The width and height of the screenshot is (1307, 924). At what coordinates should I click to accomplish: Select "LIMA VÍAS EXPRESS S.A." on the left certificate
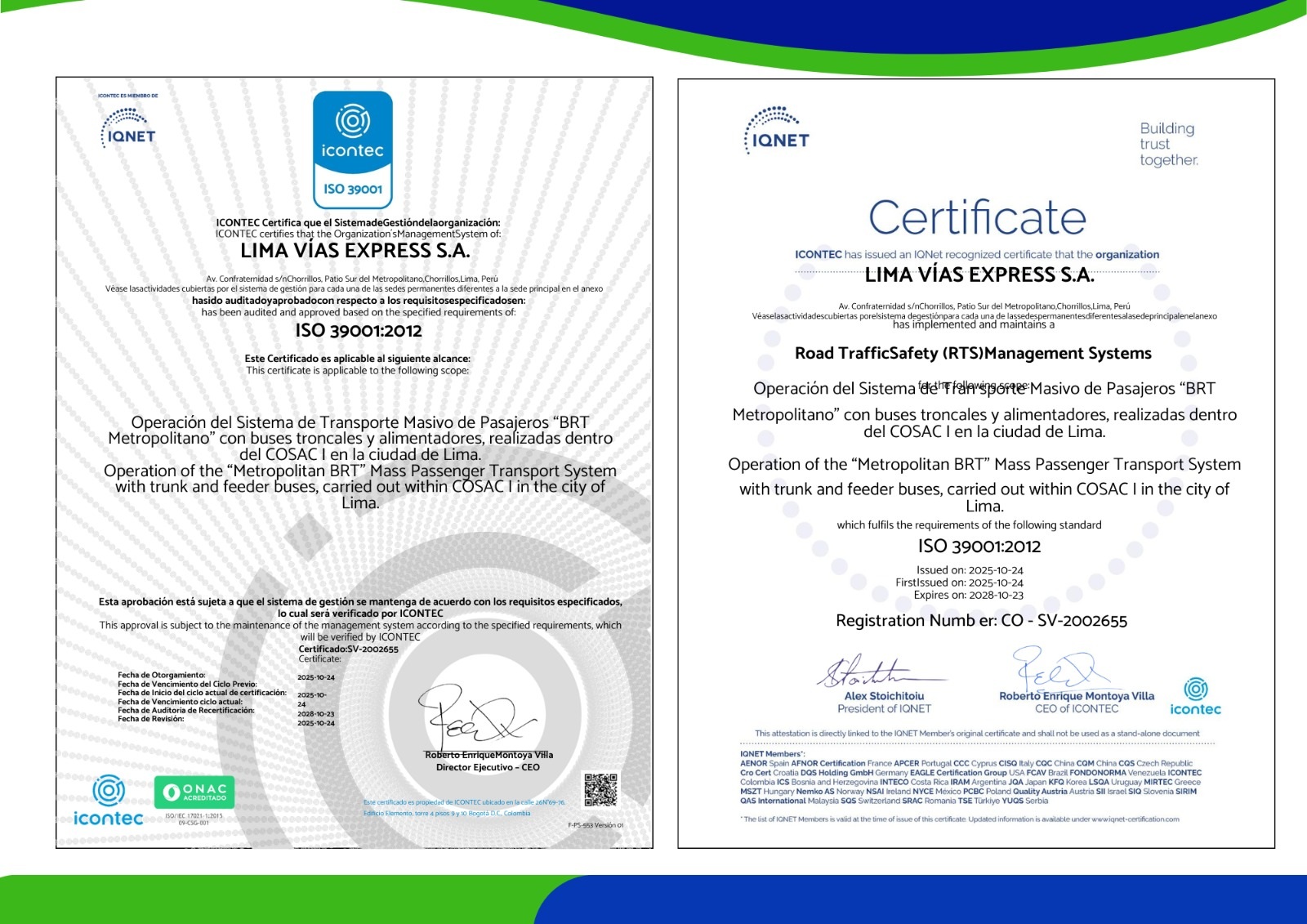[355, 251]
